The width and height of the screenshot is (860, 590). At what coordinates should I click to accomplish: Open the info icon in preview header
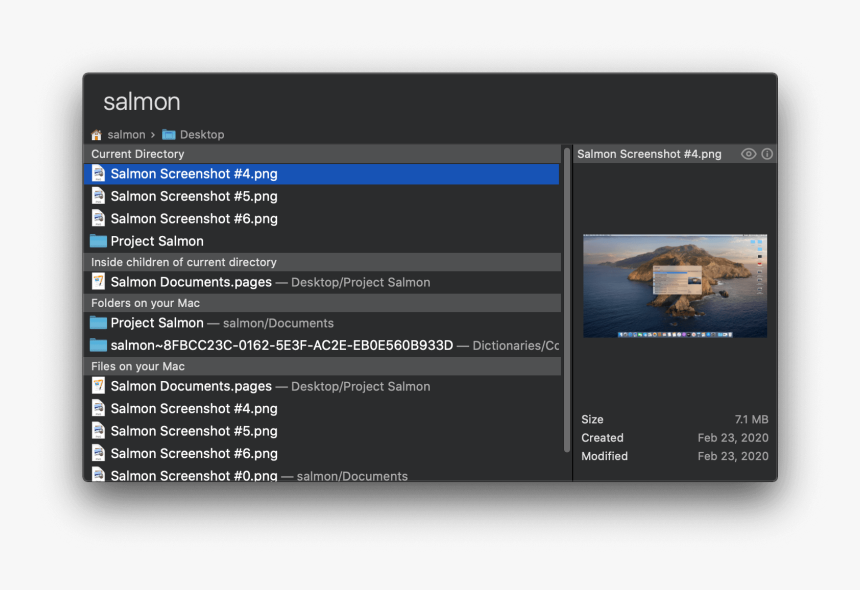767,154
